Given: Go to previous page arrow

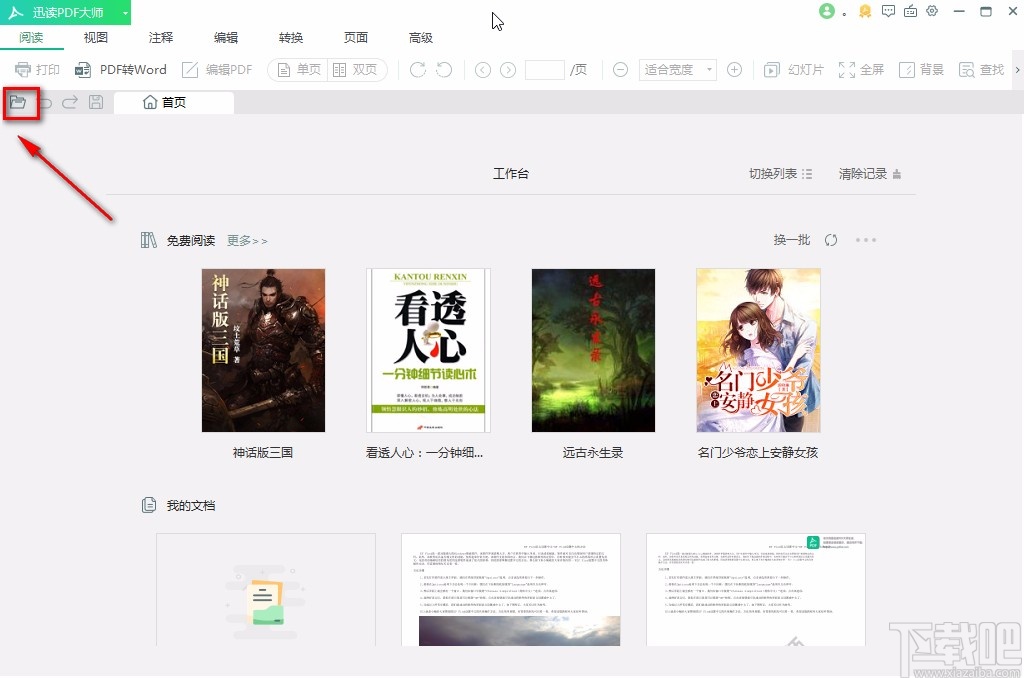Looking at the screenshot, I should click(x=483, y=69).
